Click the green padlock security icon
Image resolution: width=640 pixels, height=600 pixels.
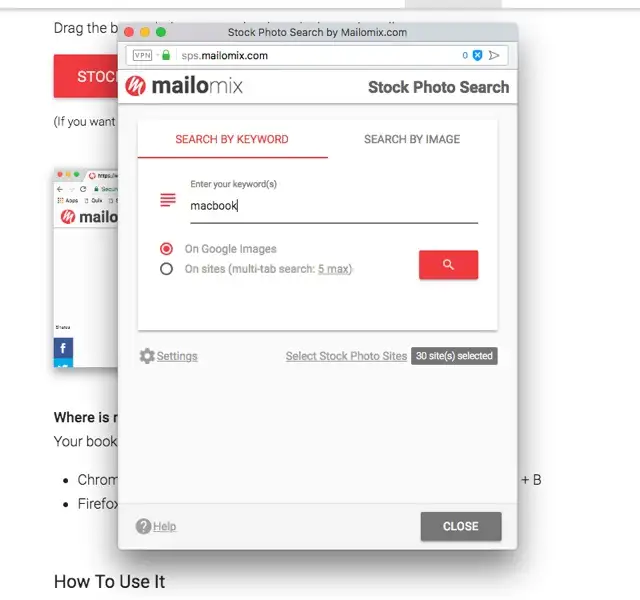(166, 55)
